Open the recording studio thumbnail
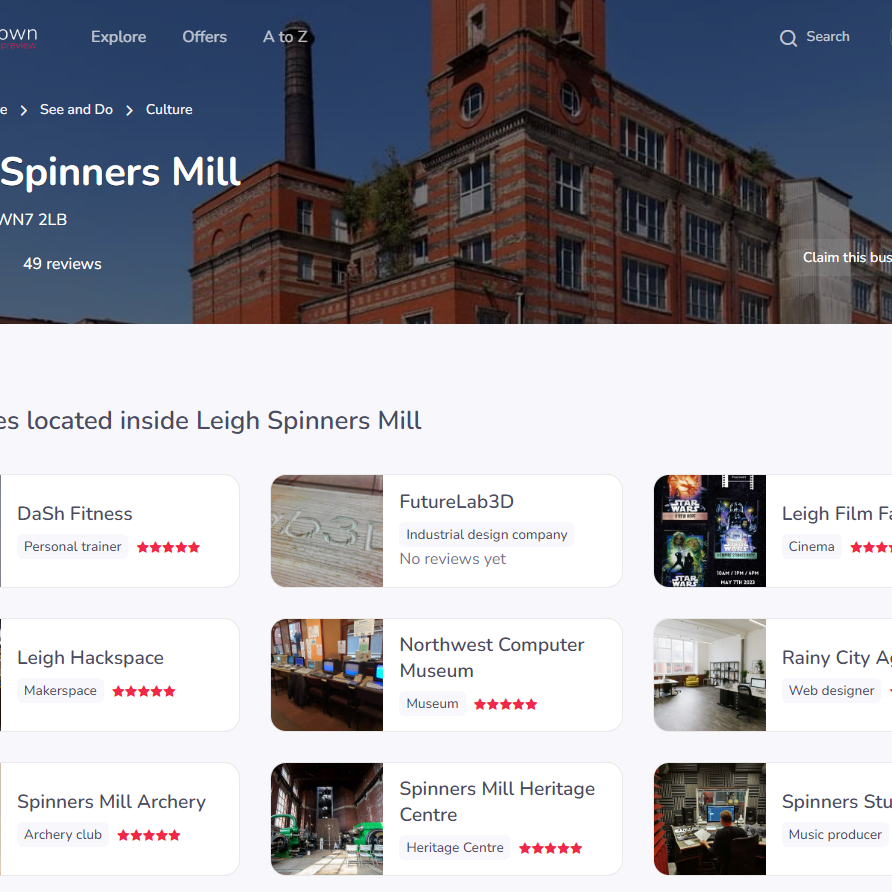 coord(710,819)
